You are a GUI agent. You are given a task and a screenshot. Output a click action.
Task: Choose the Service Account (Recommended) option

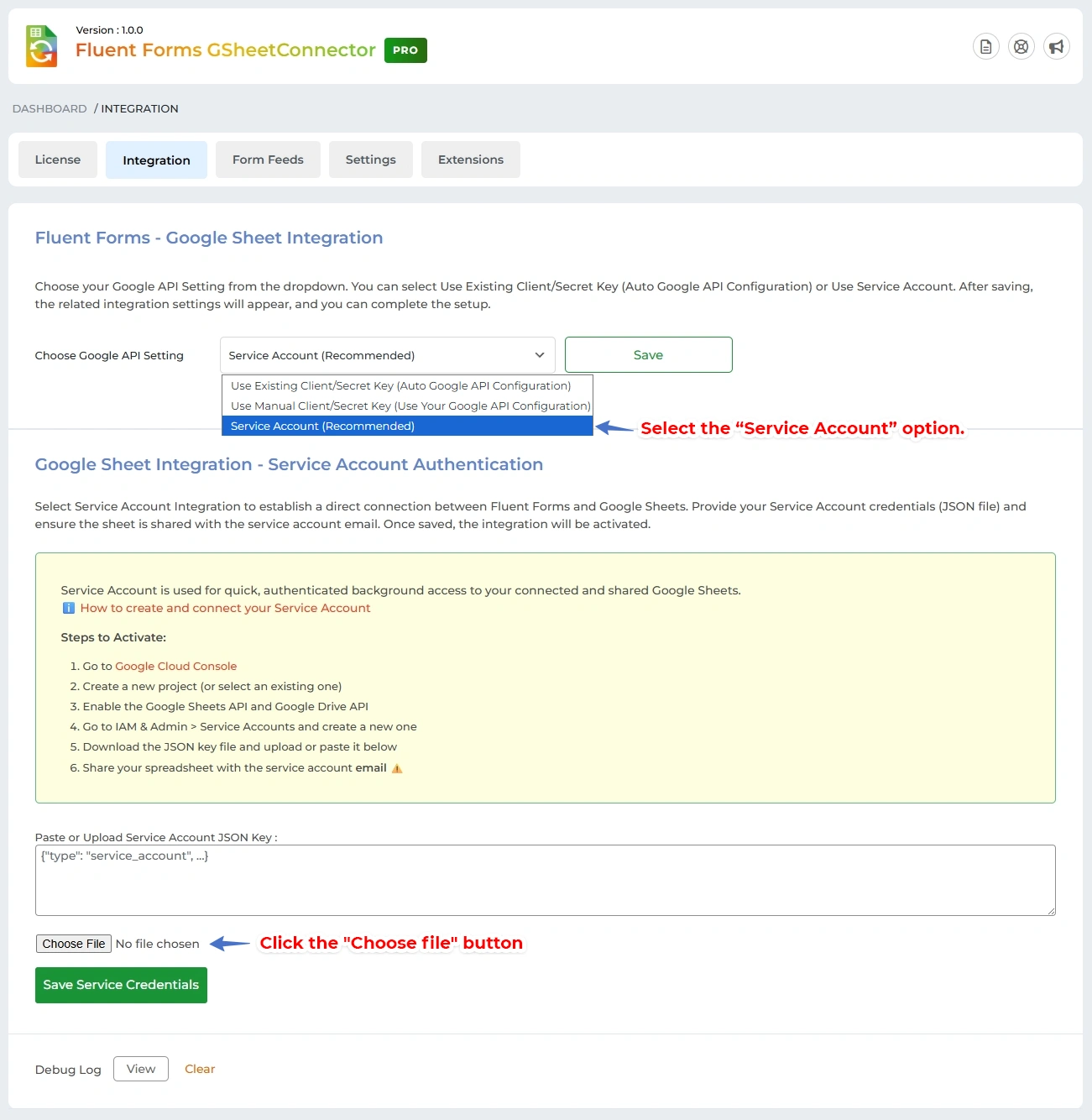pyautogui.click(x=323, y=426)
